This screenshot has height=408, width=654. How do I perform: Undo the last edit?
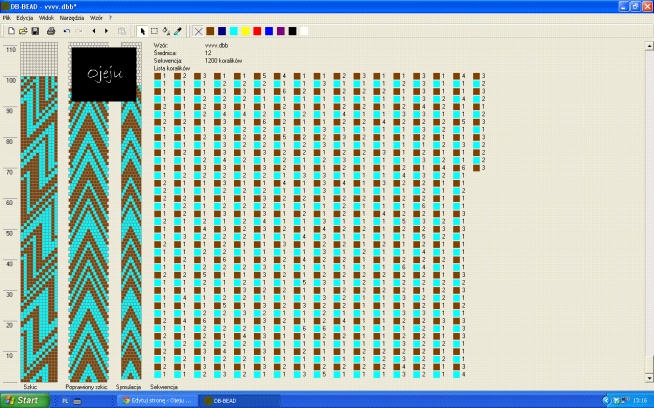67,31
